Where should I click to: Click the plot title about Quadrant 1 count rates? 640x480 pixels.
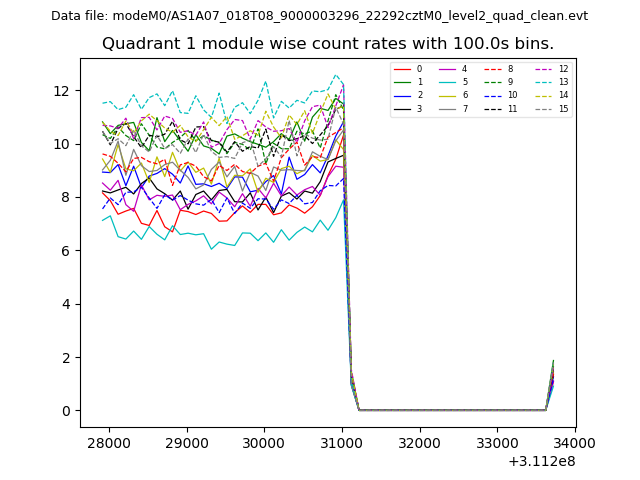328,44
